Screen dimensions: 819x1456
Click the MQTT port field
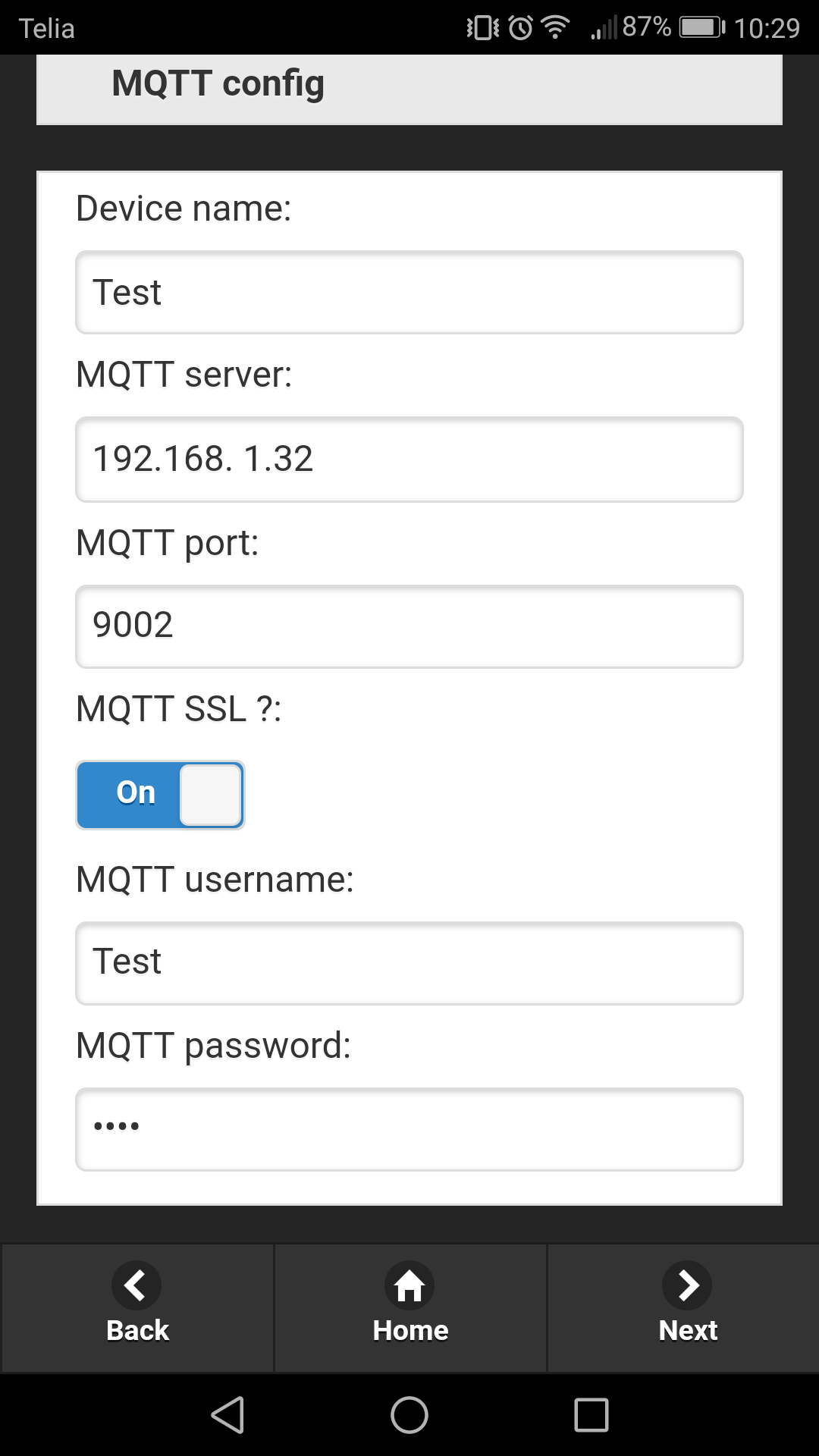(x=409, y=626)
